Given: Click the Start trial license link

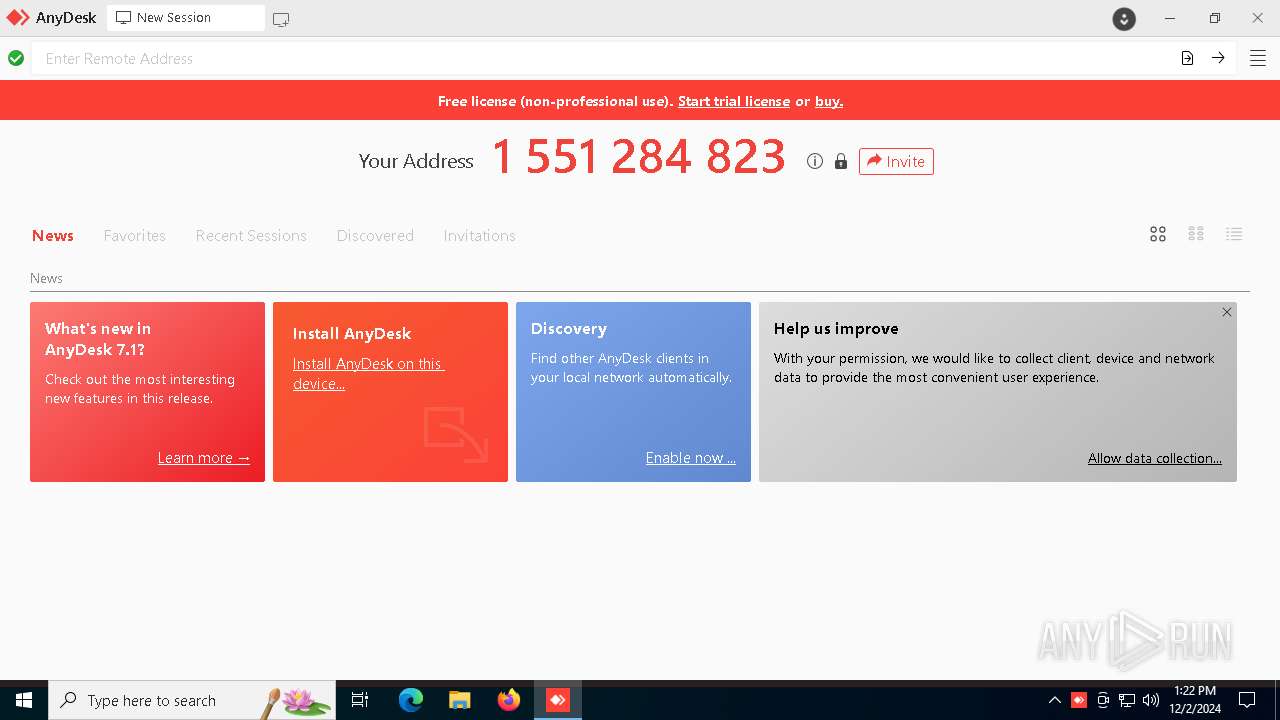Looking at the screenshot, I should (x=734, y=101).
